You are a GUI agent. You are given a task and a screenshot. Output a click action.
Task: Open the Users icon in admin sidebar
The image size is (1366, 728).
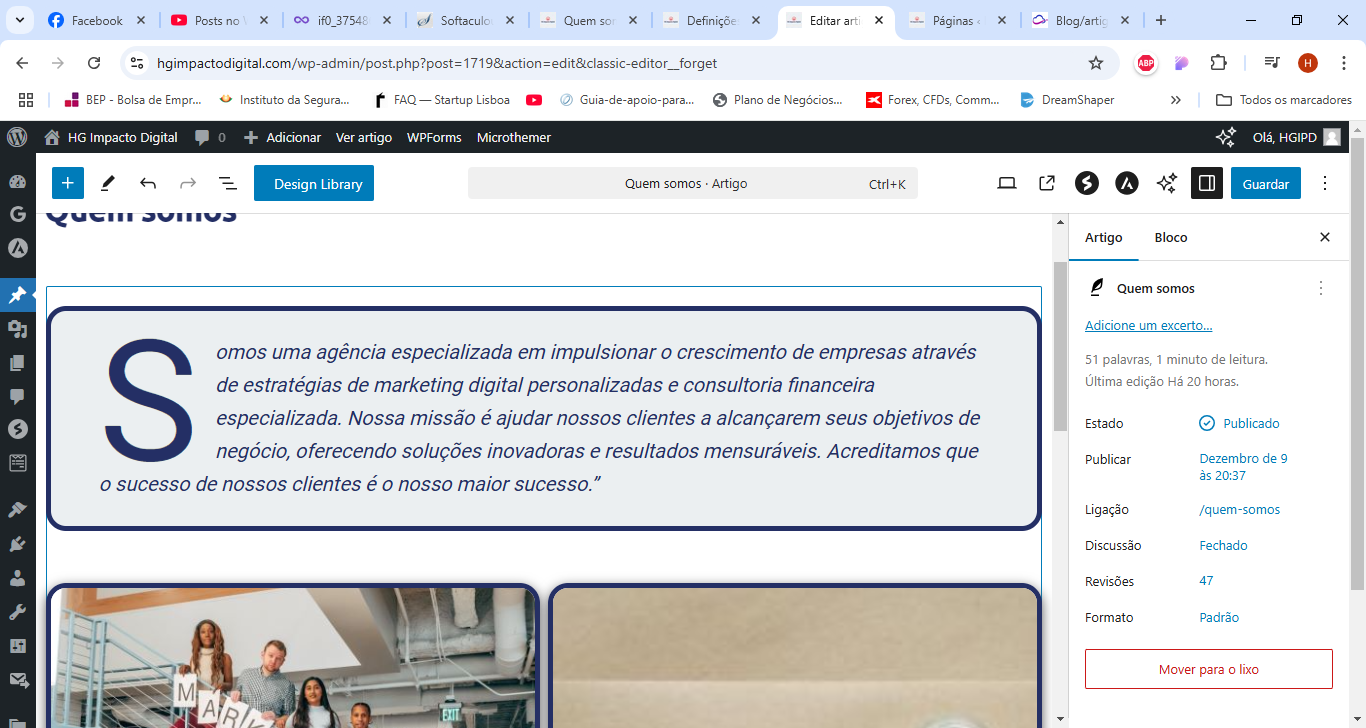tap(17, 578)
